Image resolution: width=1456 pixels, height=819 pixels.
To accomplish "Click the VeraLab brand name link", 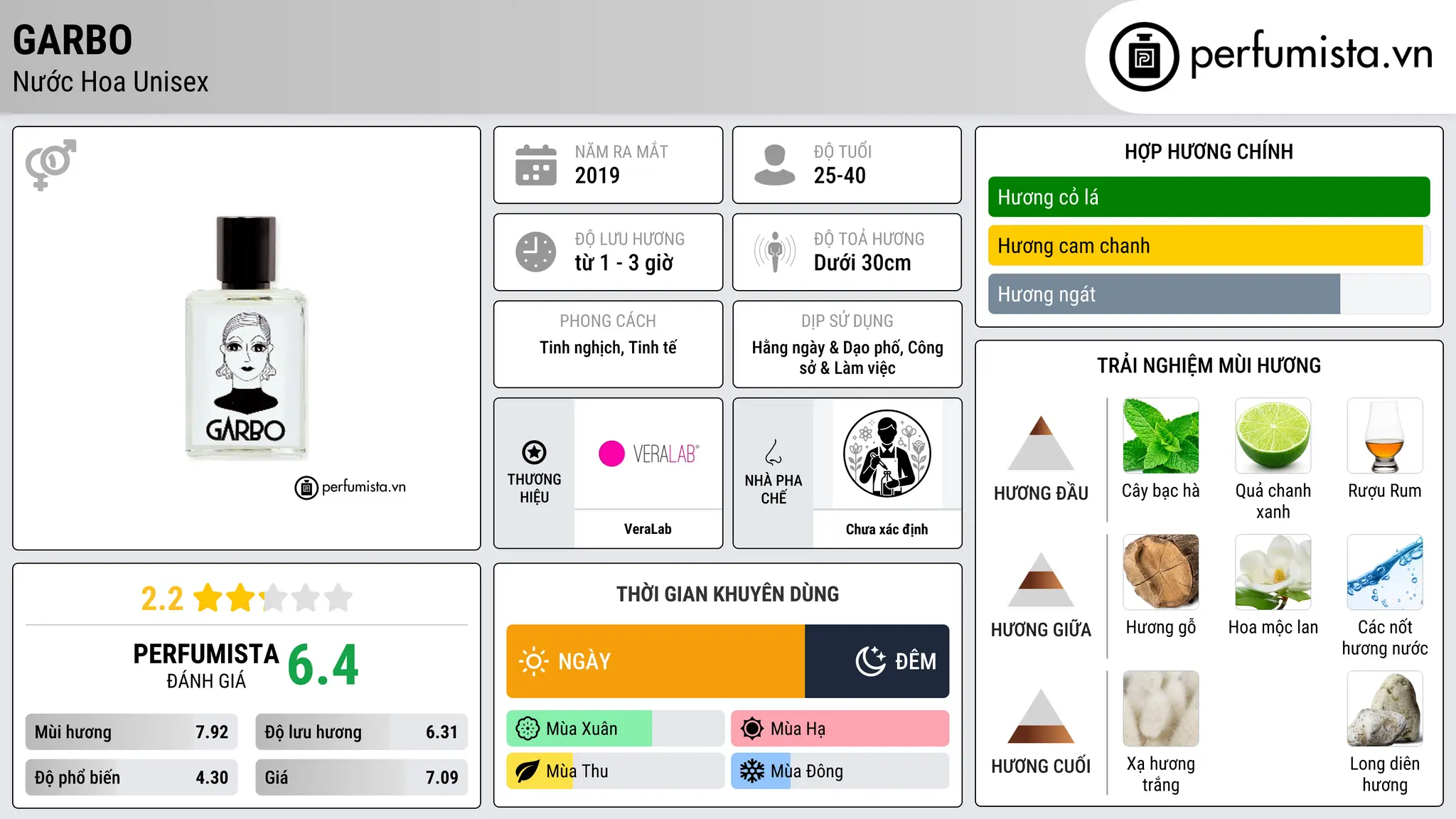I will 648,529.
